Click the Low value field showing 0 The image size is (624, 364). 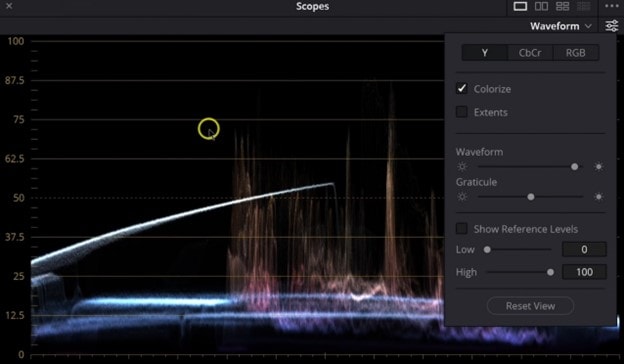[584, 249]
